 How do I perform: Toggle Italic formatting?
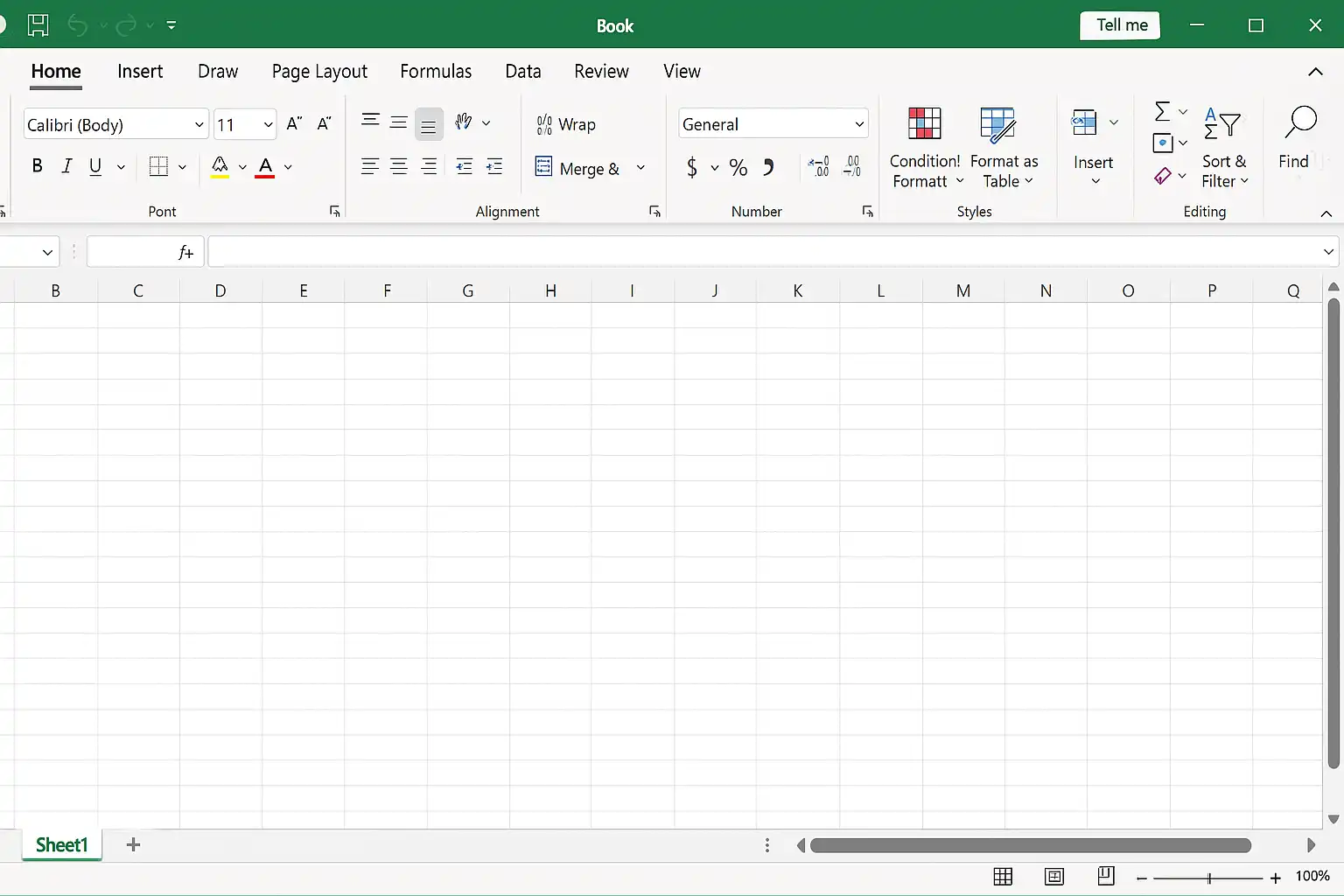(66, 165)
